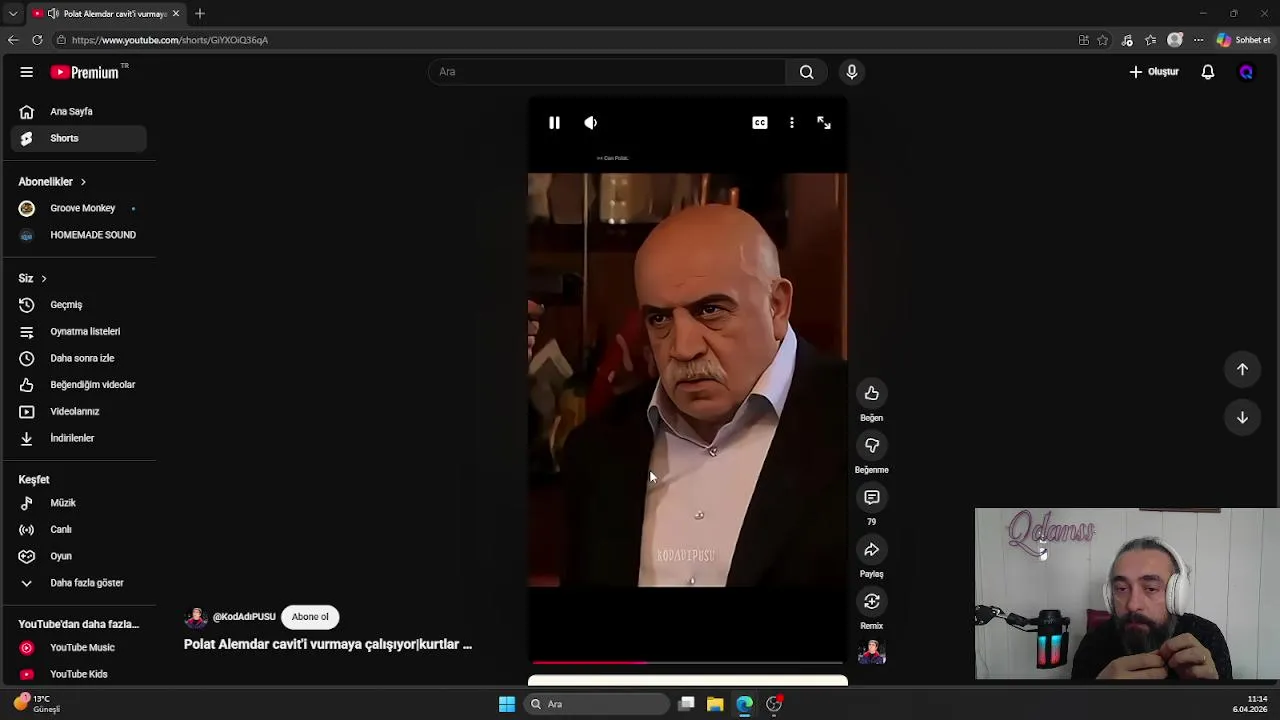1280x720 pixels.
Task: Open Müzik under Keşfet
Action: pyautogui.click(x=78, y=503)
